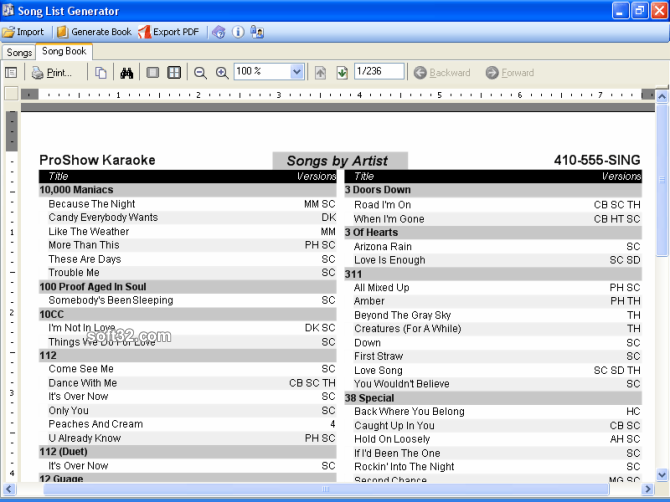Click the Songs by Artist heading

point(338,161)
